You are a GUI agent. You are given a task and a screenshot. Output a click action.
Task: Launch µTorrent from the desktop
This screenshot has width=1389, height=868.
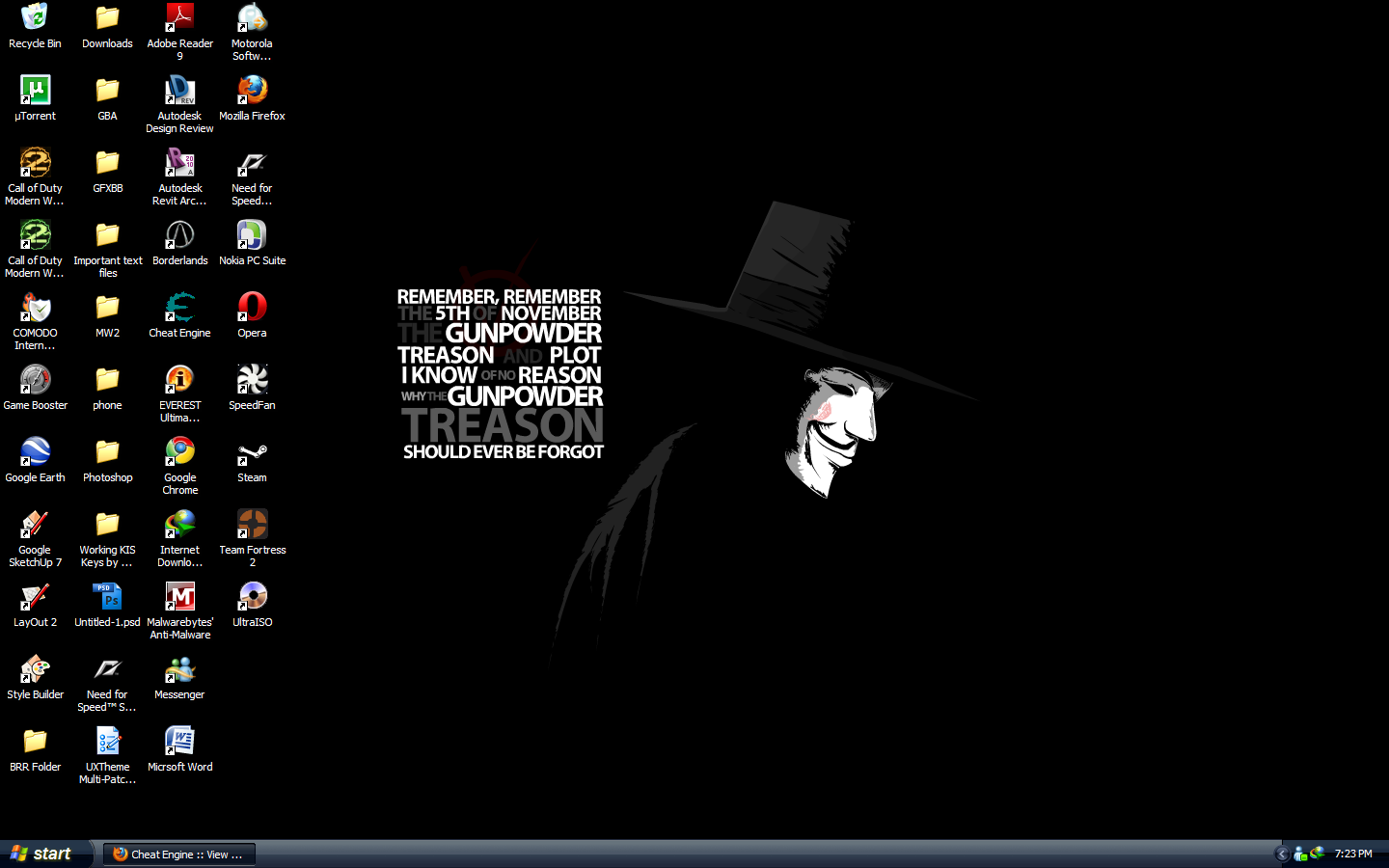point(35,98)
